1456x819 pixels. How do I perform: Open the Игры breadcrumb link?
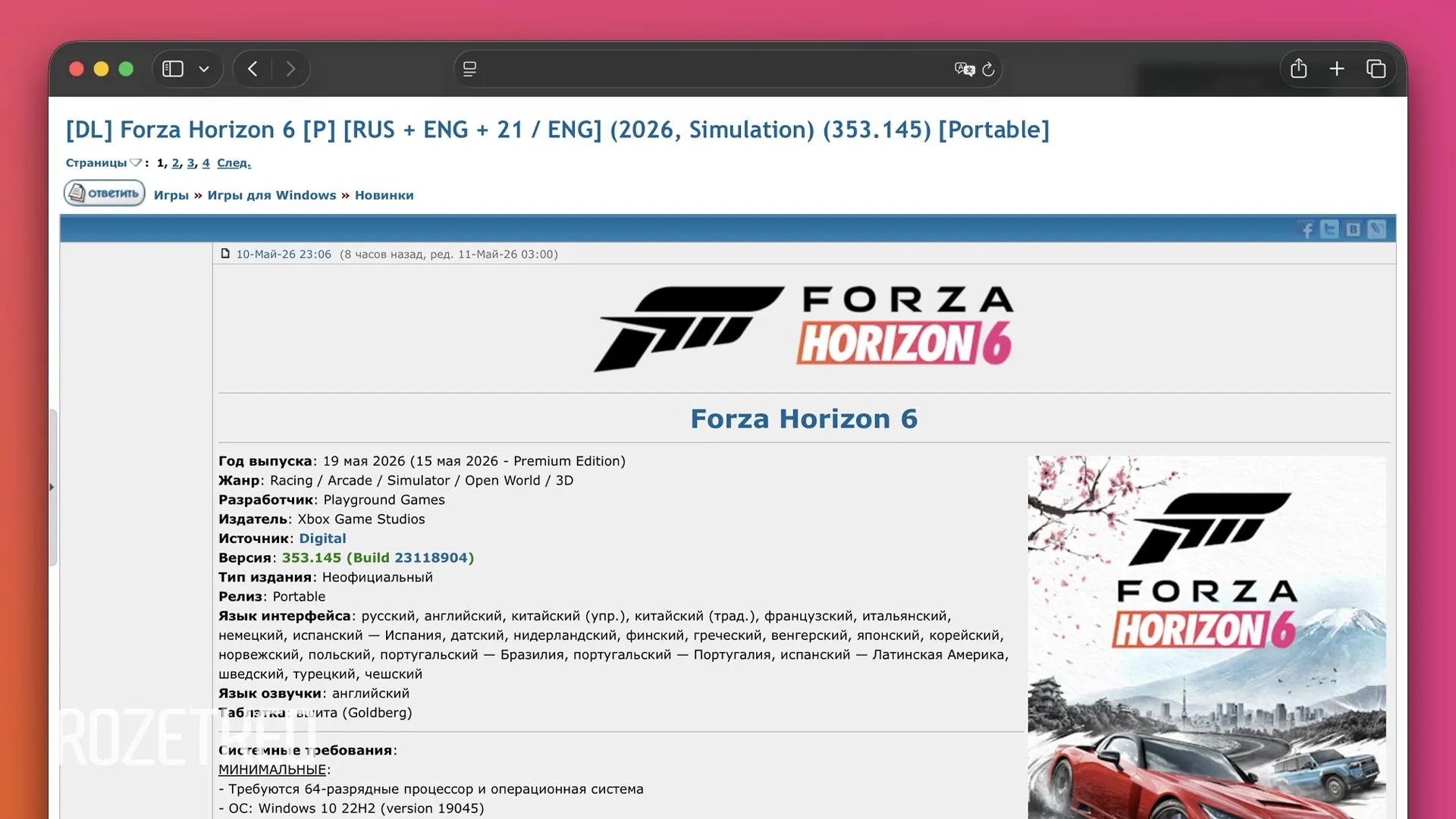(x=171, y=196)
